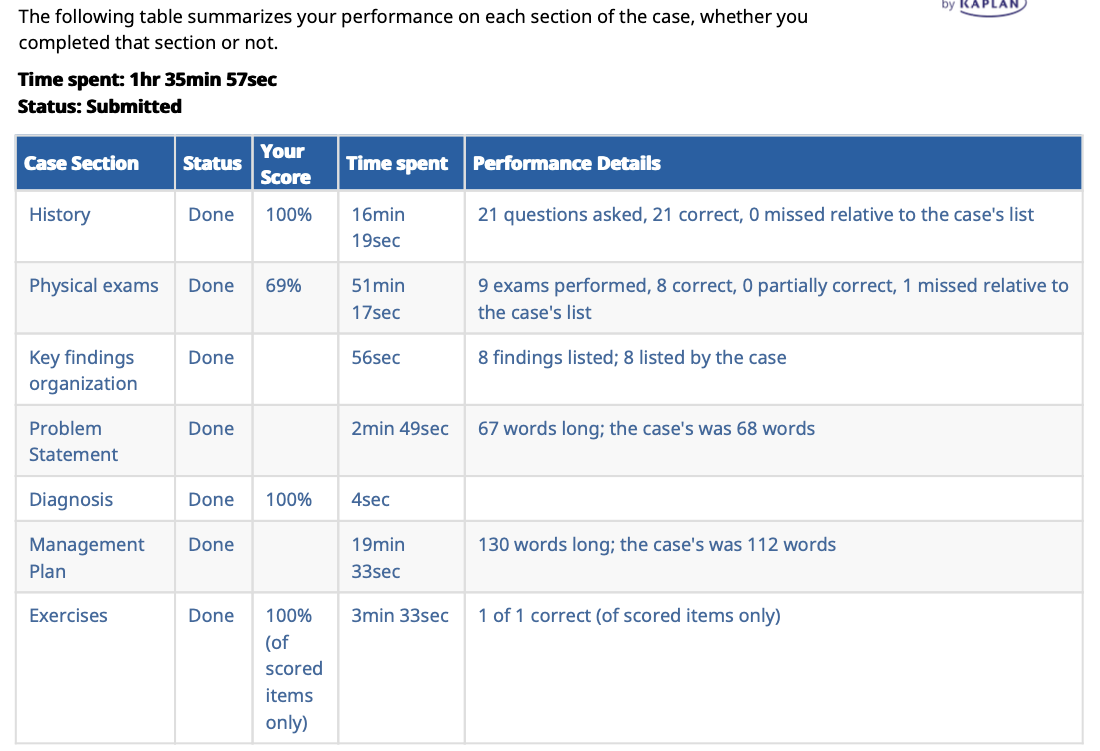Open the Exercises section link

point(68,616)
